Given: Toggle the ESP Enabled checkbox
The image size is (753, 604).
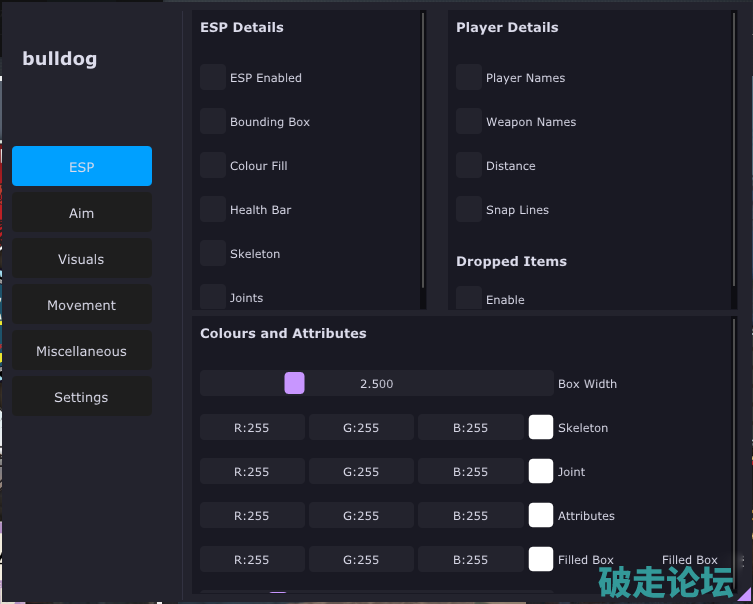Looking at the screenshot, I should coord(213,78).
